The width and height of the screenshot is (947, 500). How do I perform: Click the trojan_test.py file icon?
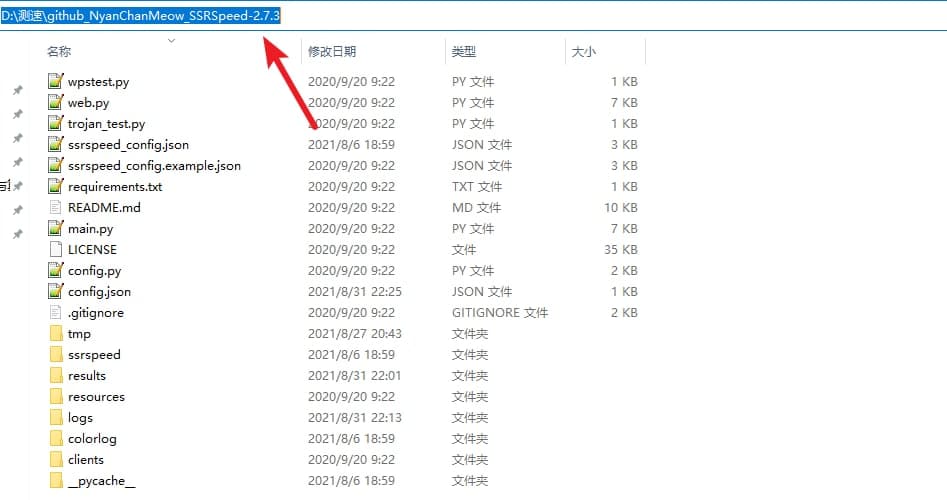56,124
